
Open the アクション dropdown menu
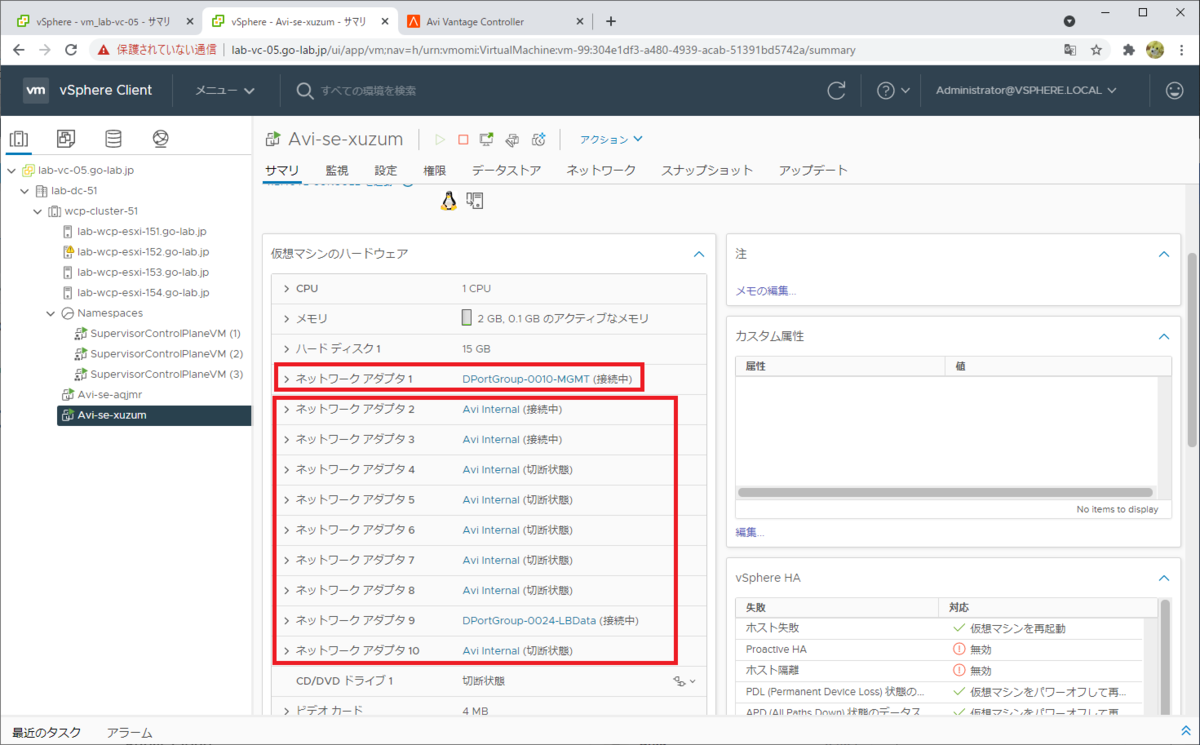(x=612, y=140)
